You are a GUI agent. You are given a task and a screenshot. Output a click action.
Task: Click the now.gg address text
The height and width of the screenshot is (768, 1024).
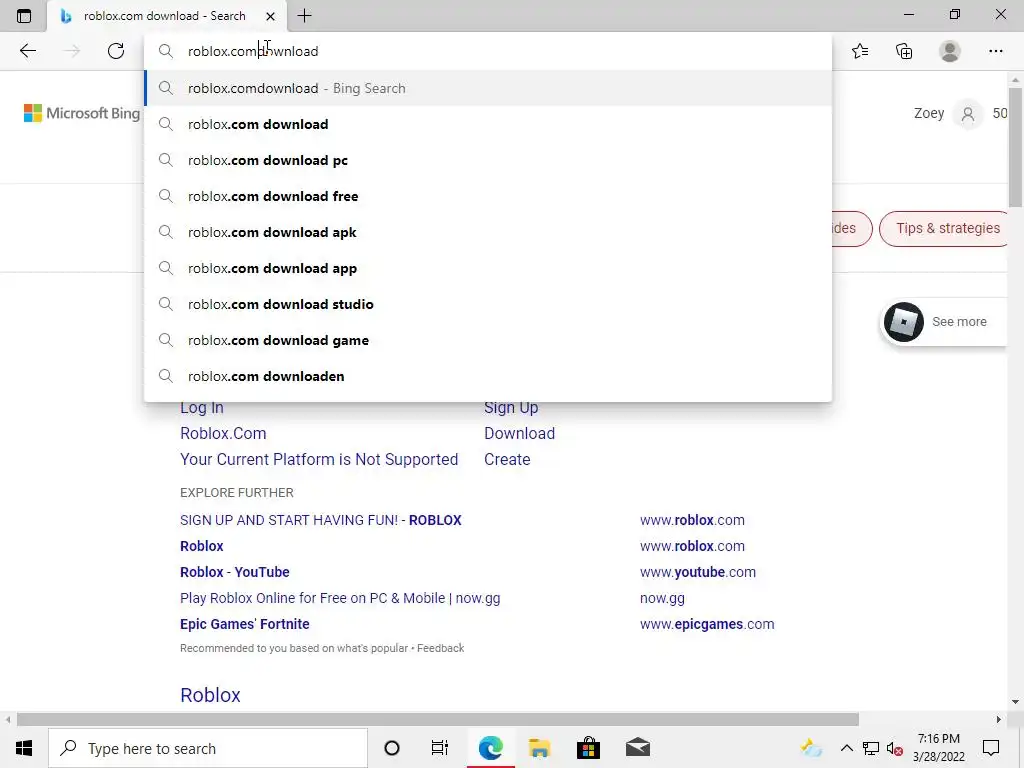[662, 598]
